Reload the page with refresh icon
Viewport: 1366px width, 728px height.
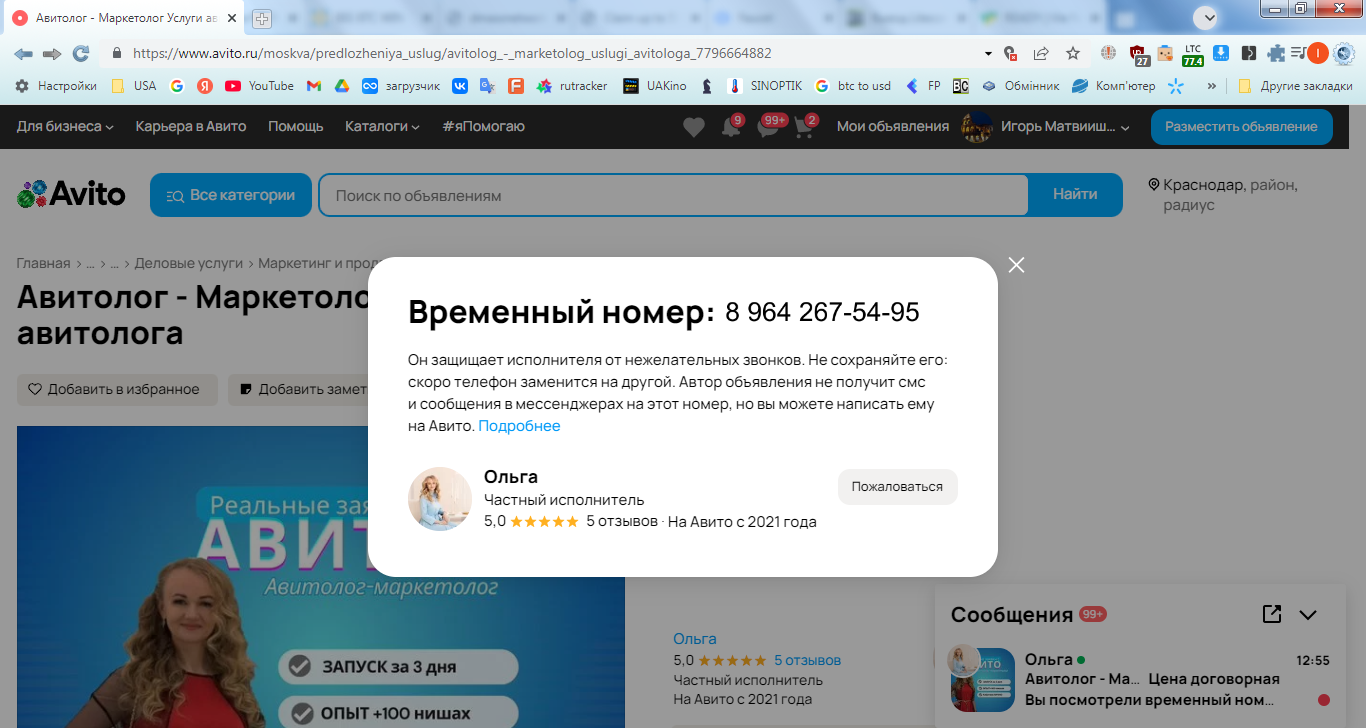pyautogui.click(x=81, y=53)
